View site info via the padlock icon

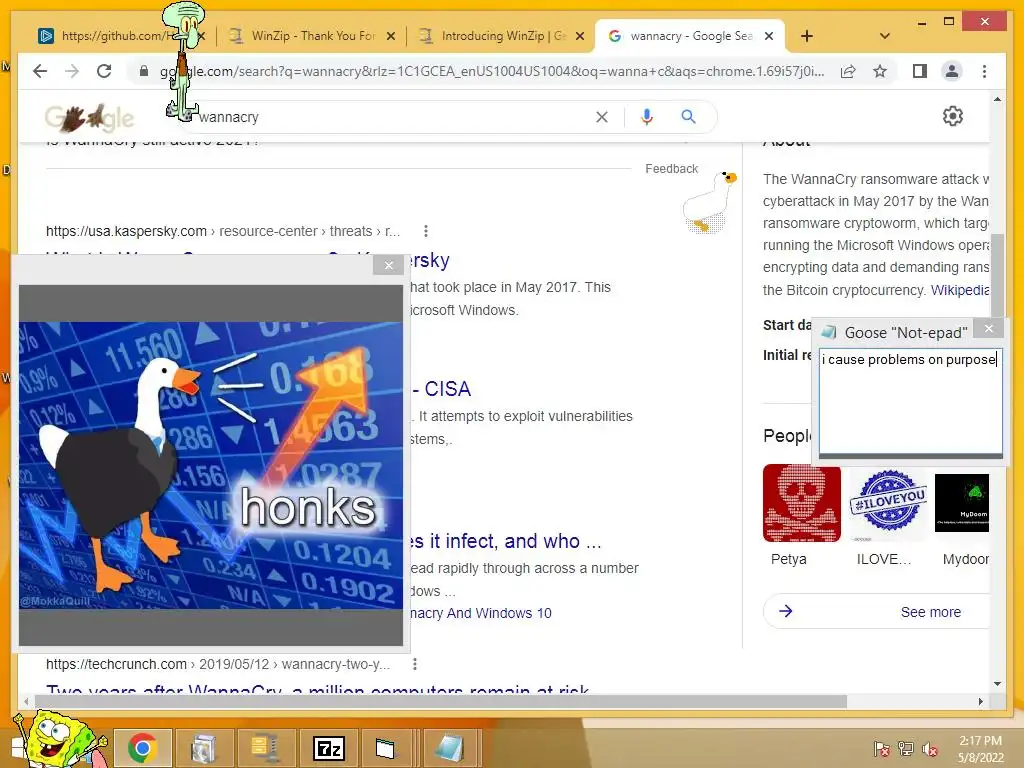pos(144,71)
